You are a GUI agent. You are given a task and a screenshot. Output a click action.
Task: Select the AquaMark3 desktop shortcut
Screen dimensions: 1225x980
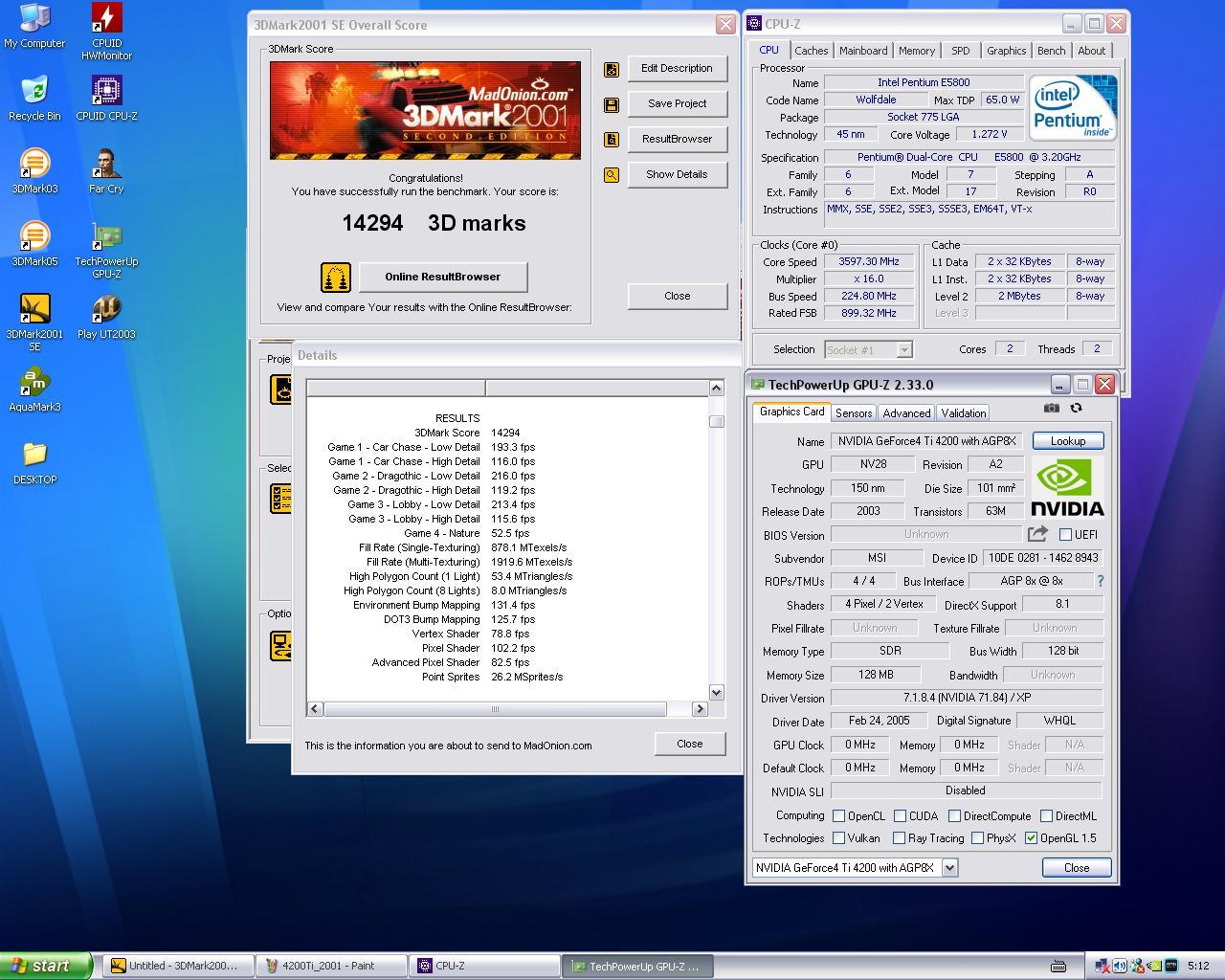34,390
